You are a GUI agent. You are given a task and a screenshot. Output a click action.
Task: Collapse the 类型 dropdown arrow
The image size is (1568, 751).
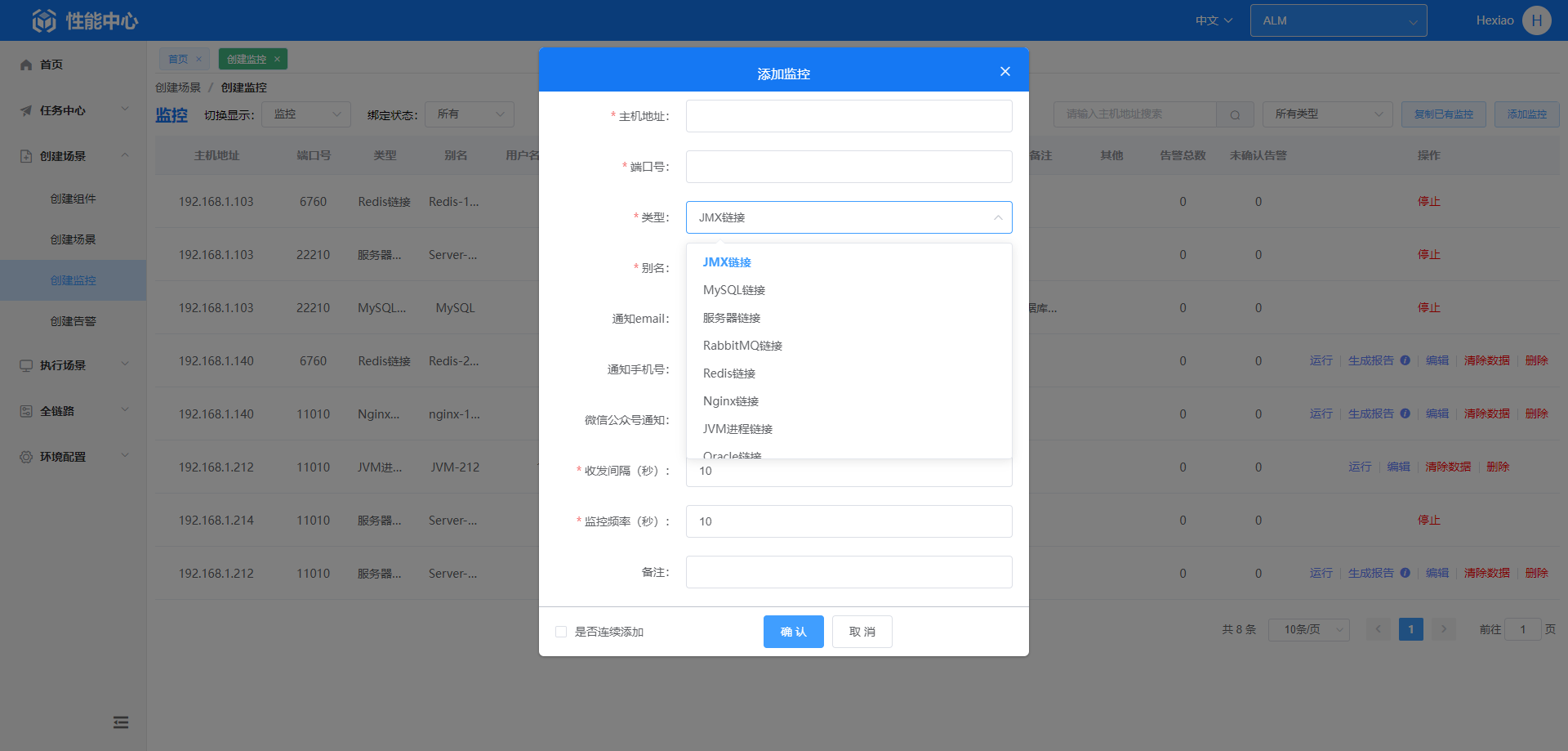pyautogui.click(x=997, y=217)
